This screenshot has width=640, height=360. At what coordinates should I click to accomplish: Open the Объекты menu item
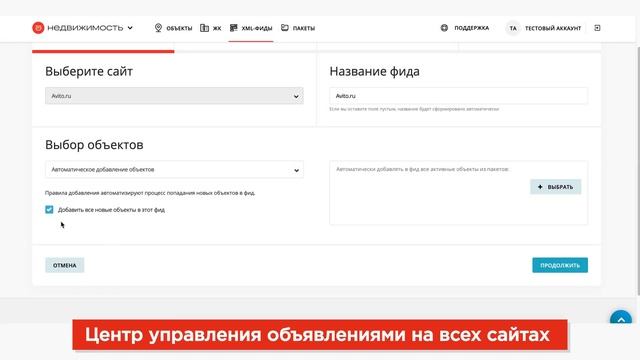(x=179, y=28)
